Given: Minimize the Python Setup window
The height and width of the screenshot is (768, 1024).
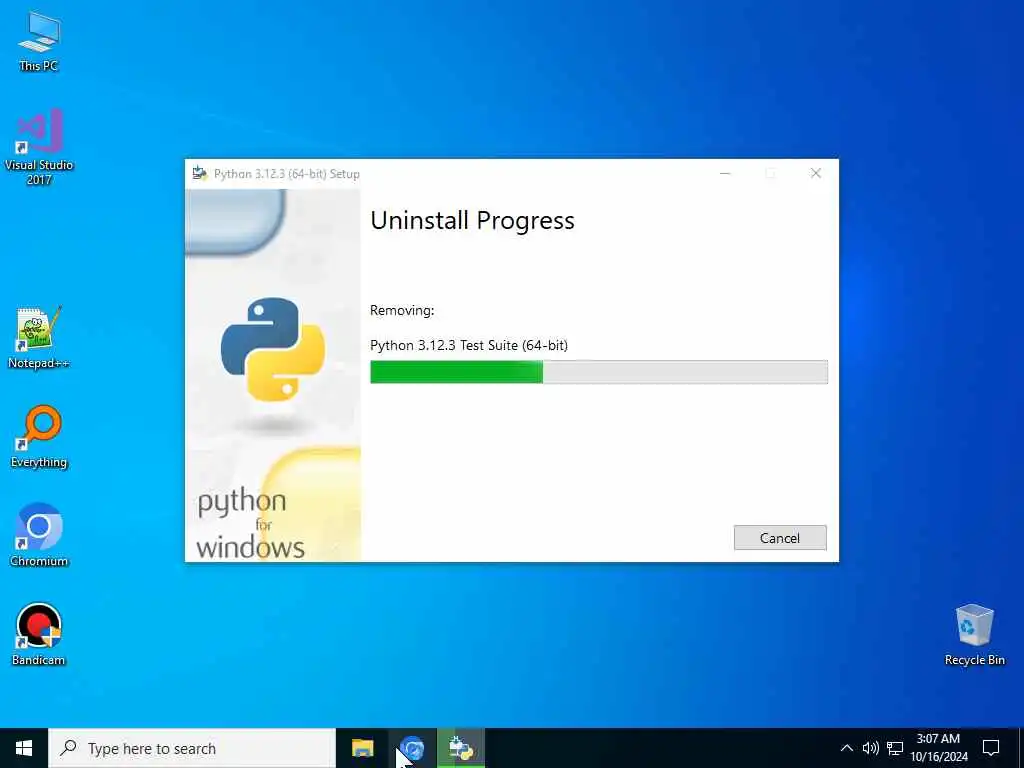Looking at the screenshot, I should coord(725,174).
